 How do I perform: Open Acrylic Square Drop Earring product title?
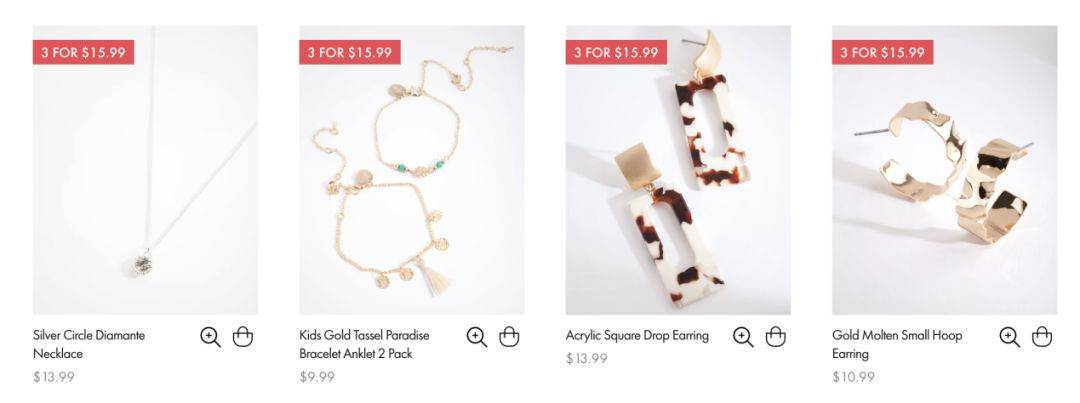click(x=637, y=335)
